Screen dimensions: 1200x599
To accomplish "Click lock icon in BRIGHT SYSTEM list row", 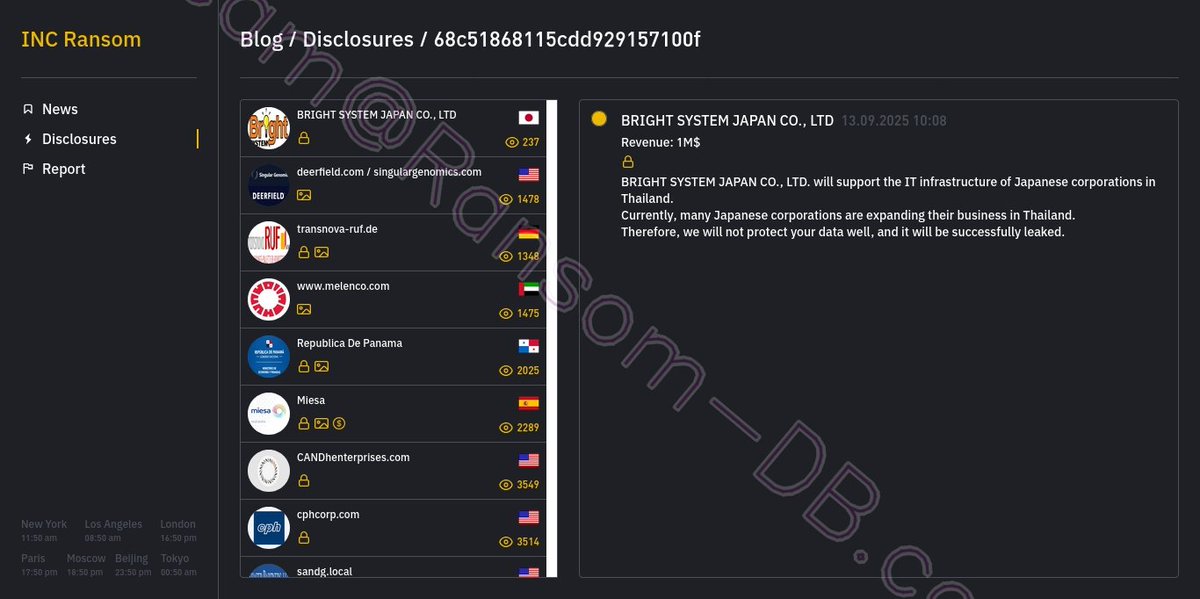I will 303,138.
